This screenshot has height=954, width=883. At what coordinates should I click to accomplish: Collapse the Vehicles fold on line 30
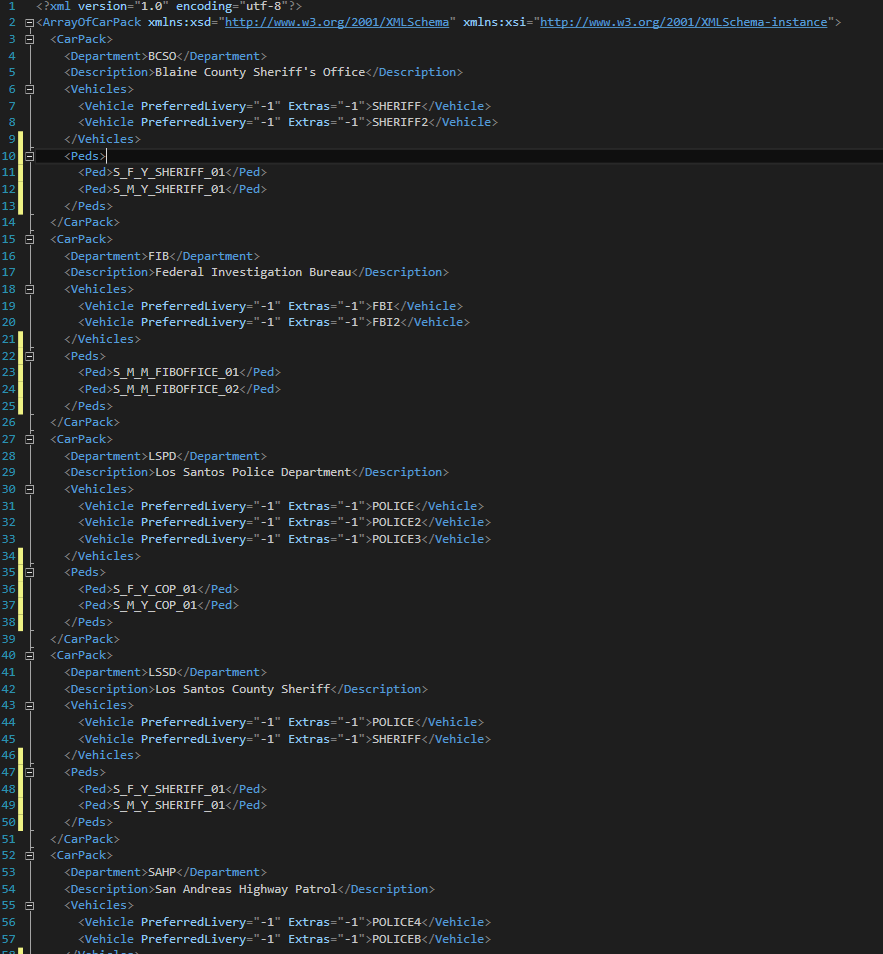[29, 490]
